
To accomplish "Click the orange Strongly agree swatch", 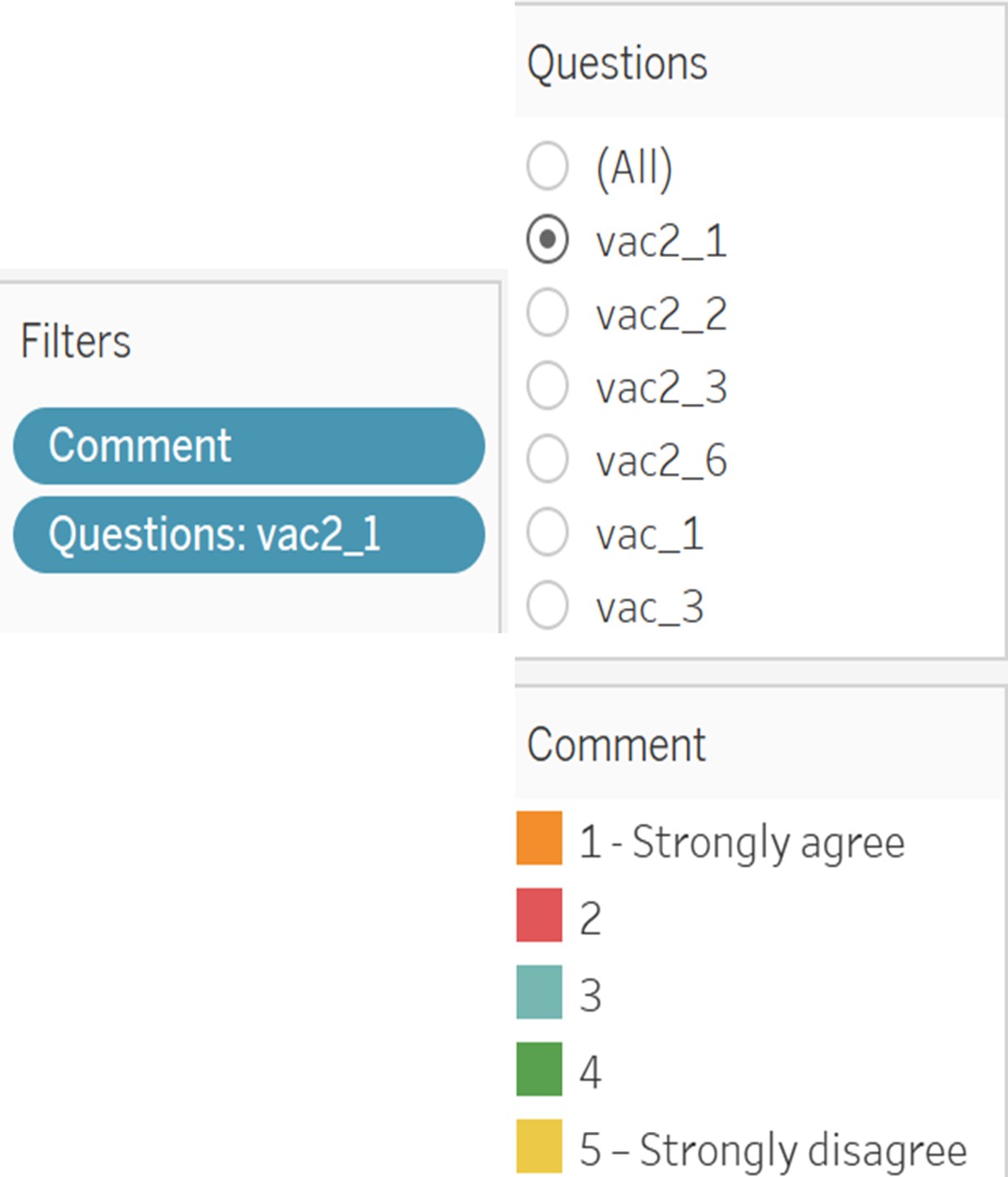I will [539, 838].
